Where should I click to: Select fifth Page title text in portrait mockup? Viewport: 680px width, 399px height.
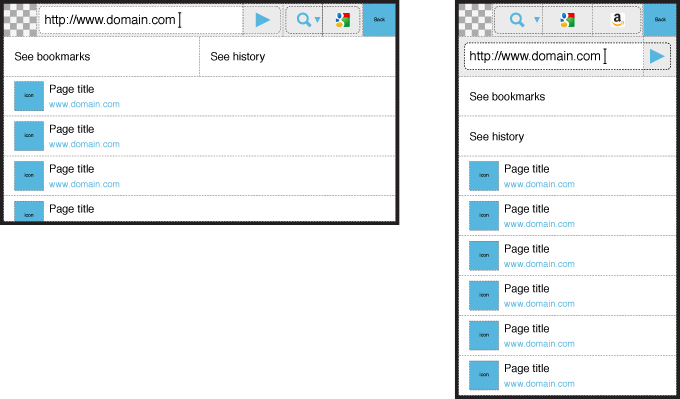tap(526, 329)
